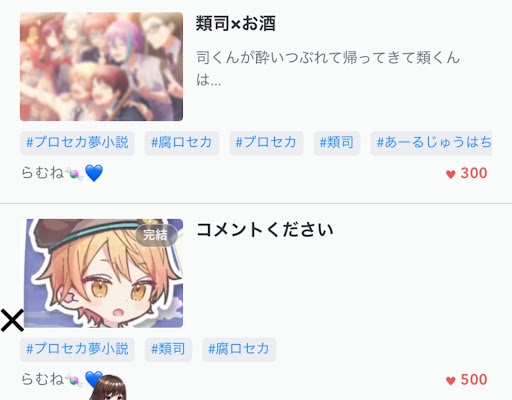Select the first #プロセカ夢小説 tag

coord(77,143)
